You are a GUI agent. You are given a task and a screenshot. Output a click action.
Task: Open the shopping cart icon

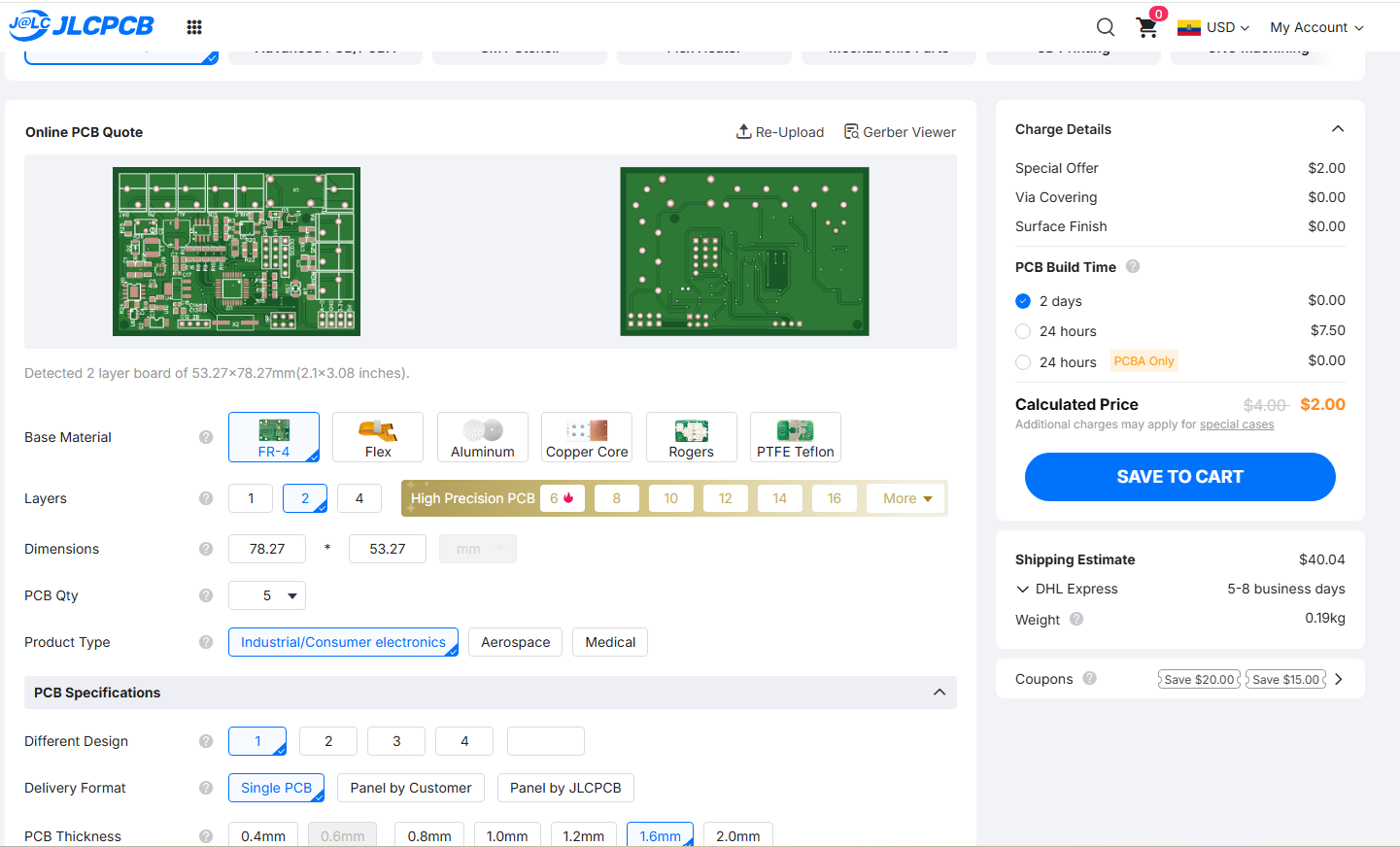1147,27
